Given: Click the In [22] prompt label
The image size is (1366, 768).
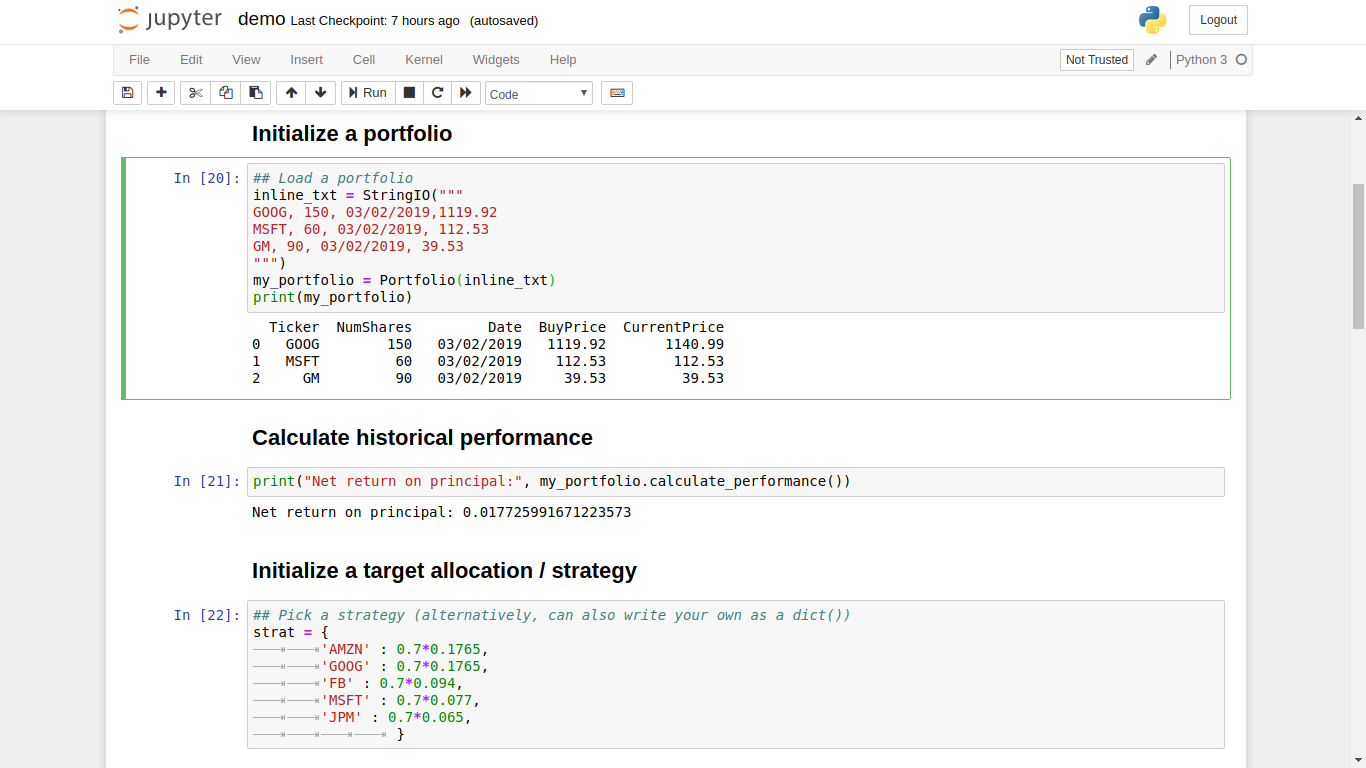Looking at the screenshot, I should [206, 615].
